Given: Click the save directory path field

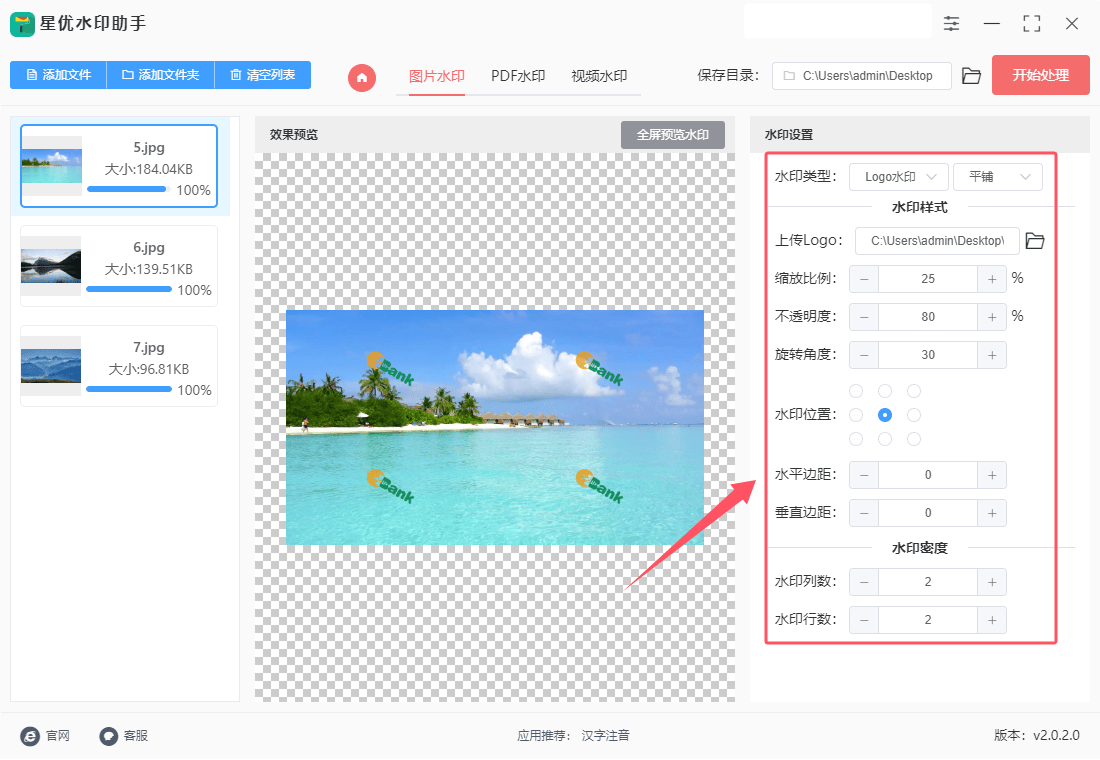Looking at the screenshot, I should tap(861, 76).
